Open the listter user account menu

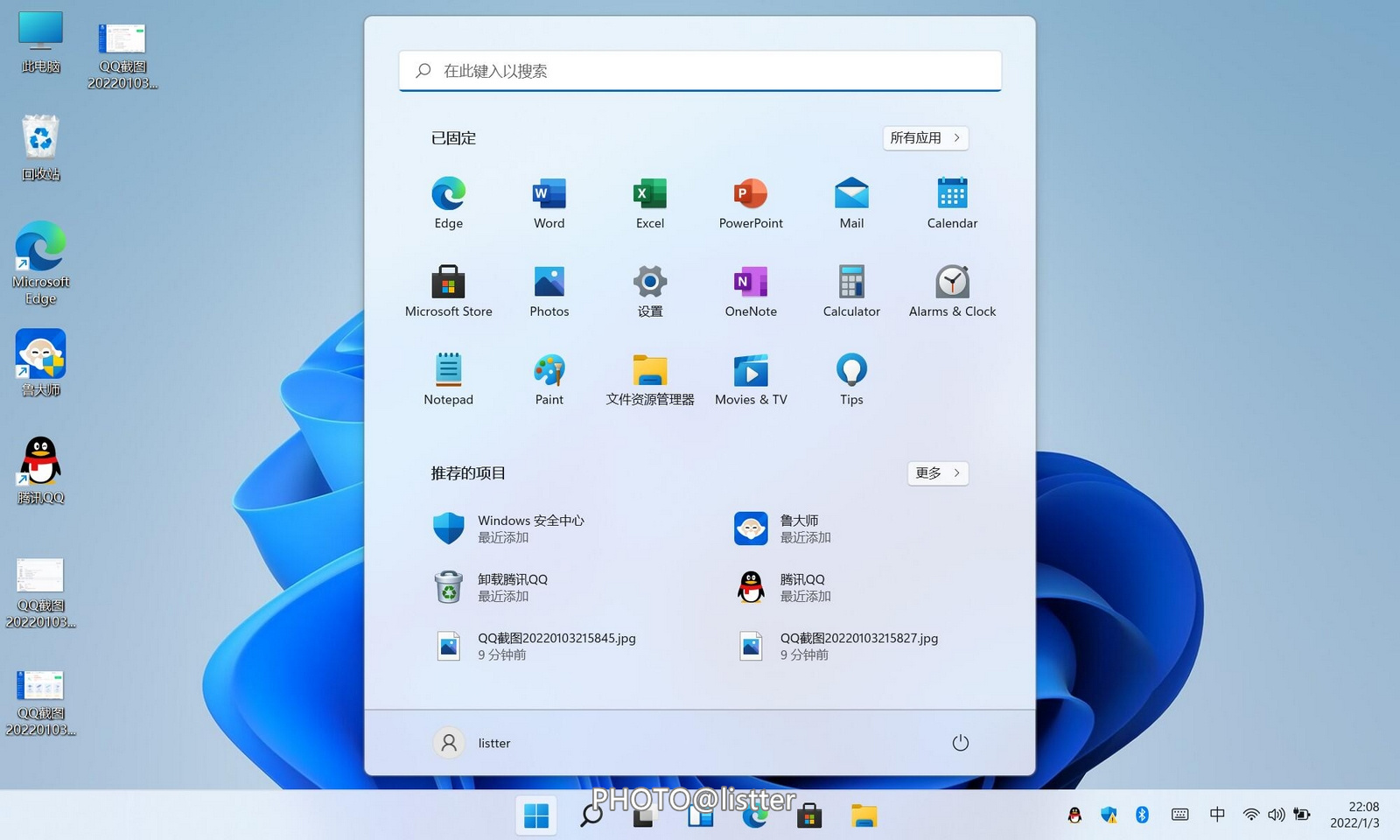[x=472, y=743]
